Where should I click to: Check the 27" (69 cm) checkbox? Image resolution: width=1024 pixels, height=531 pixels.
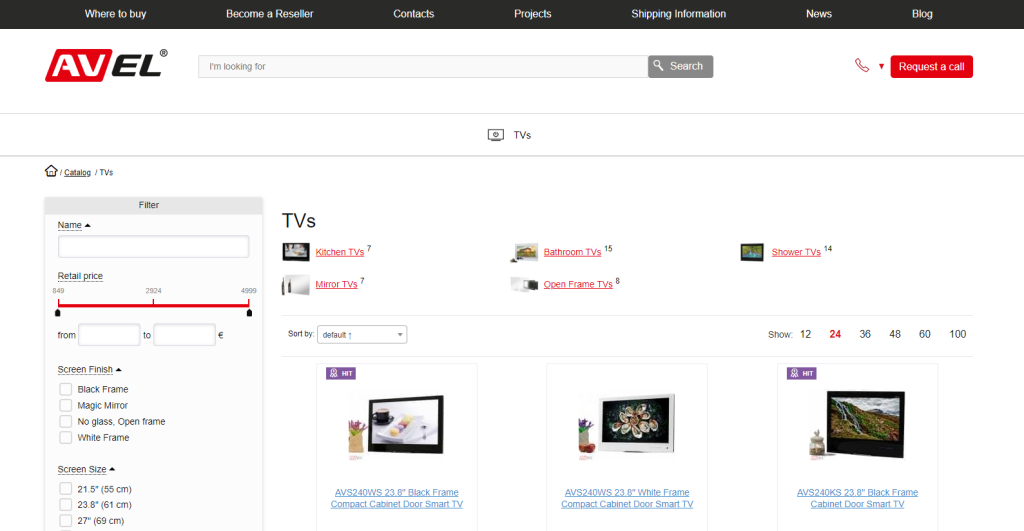click(65, 521)
